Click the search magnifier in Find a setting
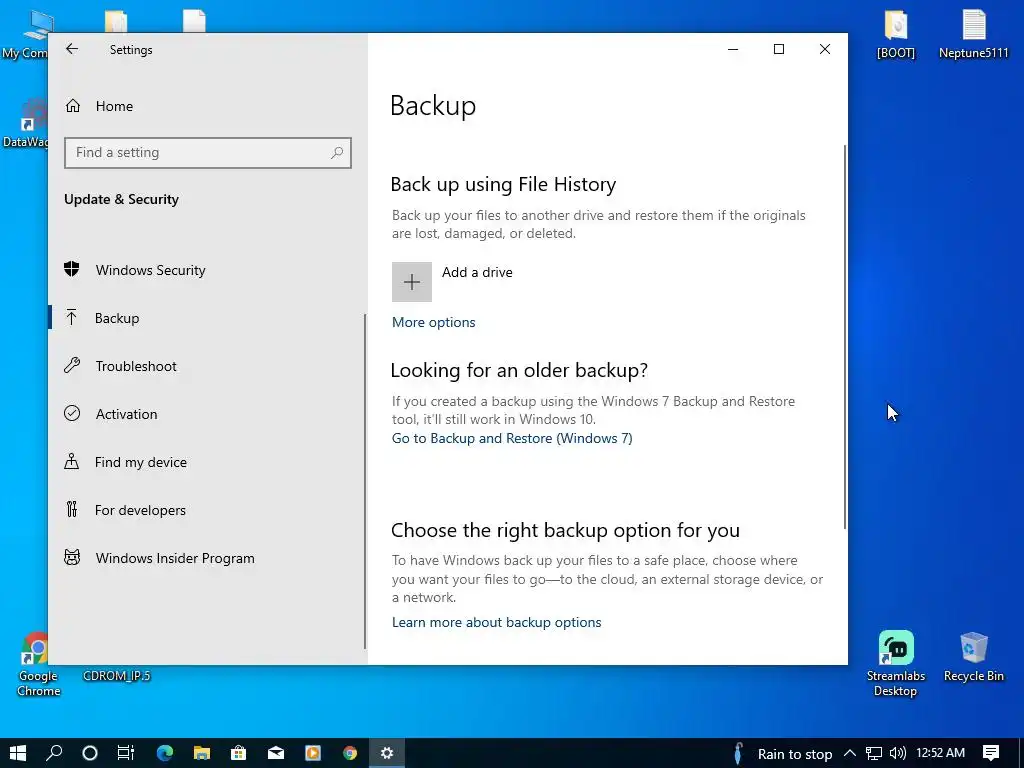This screenshot has width=1024, height=768. 337,152
